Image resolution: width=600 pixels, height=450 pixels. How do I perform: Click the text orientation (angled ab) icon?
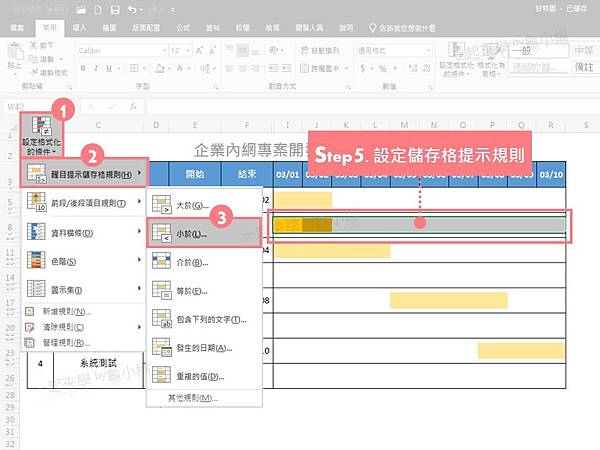tap(274, 50)
